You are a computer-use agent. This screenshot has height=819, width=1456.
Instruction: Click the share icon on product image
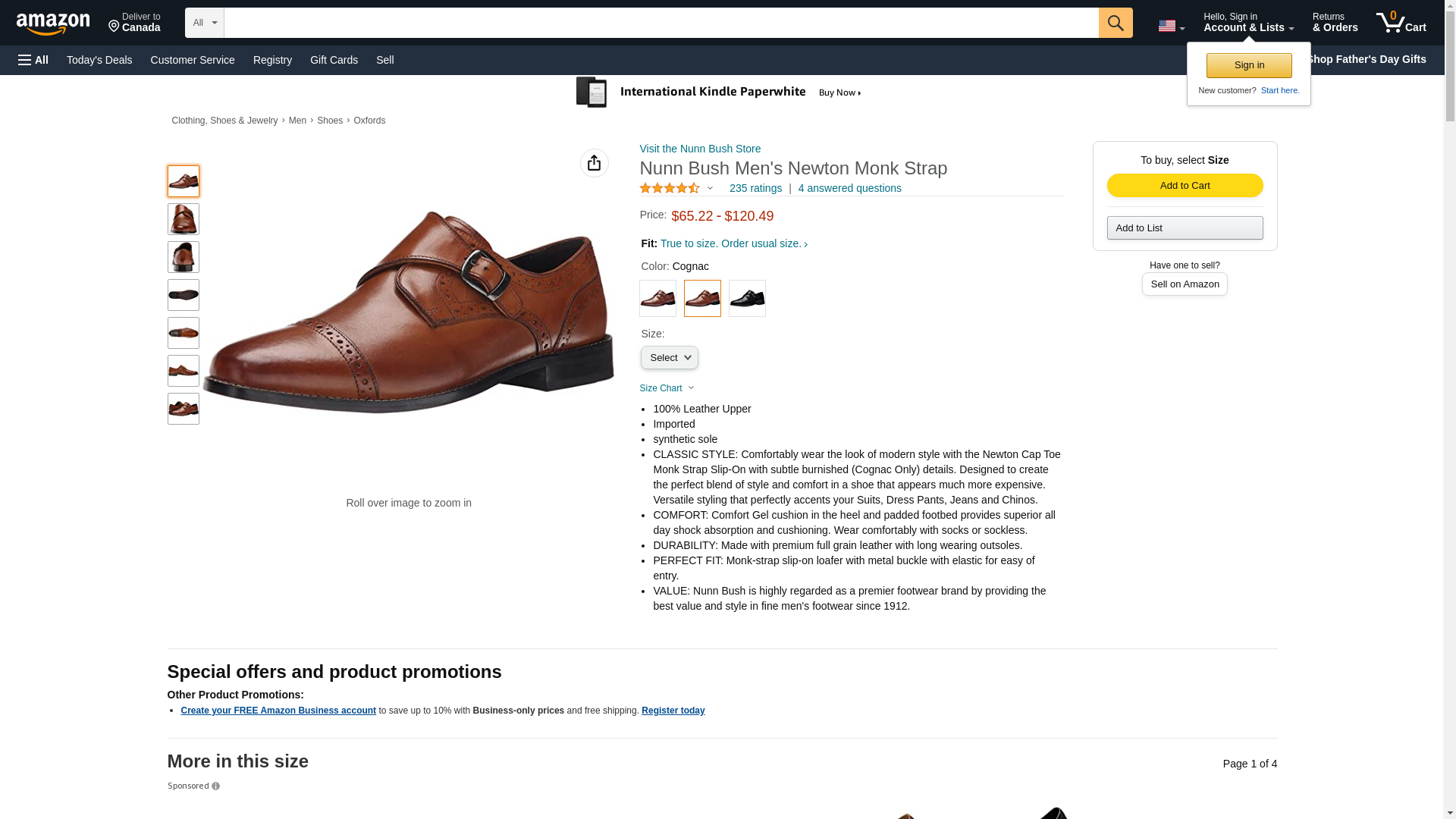coord(594,163)
